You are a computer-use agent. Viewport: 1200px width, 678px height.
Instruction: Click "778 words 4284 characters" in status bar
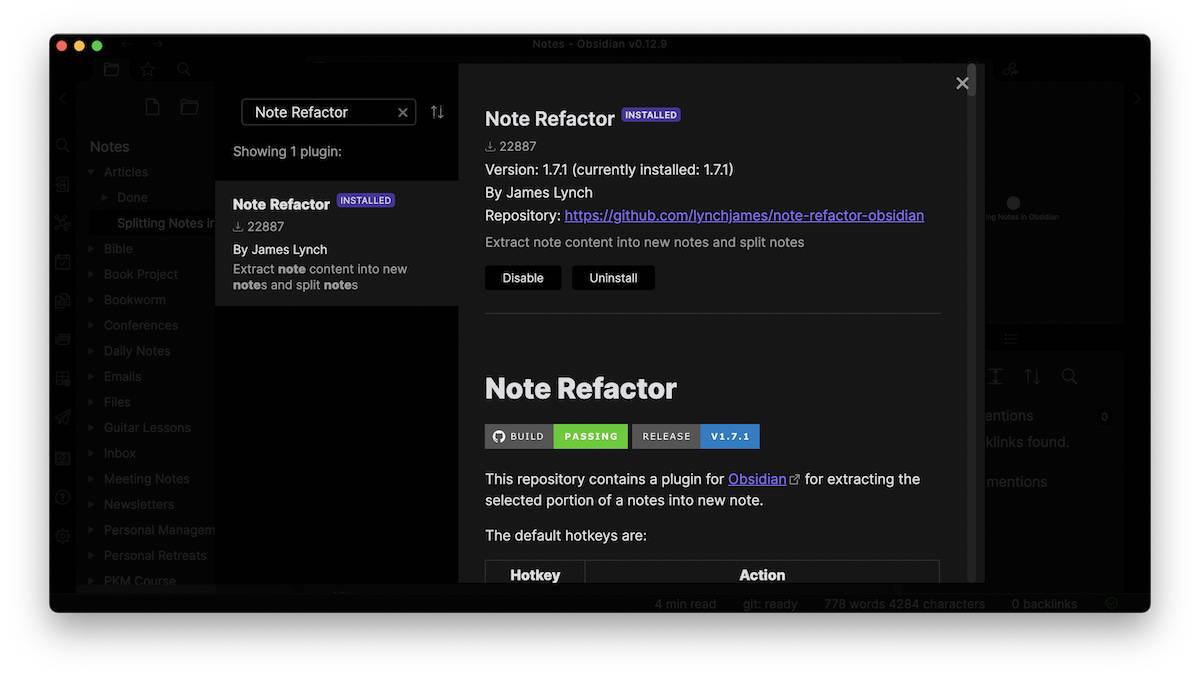pos(904,604)
